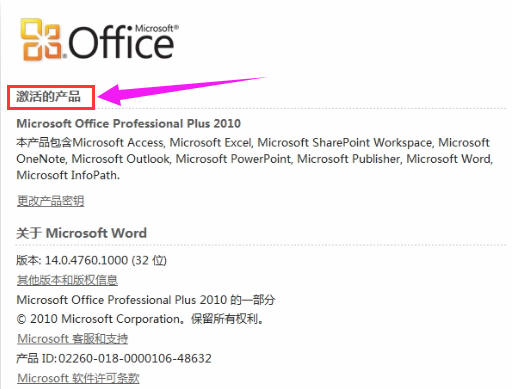The width and height of the screenshot is (512, 389).
Task: Click the Microsoft InfoPath text in the product list
Action: [x=68, y=175]
